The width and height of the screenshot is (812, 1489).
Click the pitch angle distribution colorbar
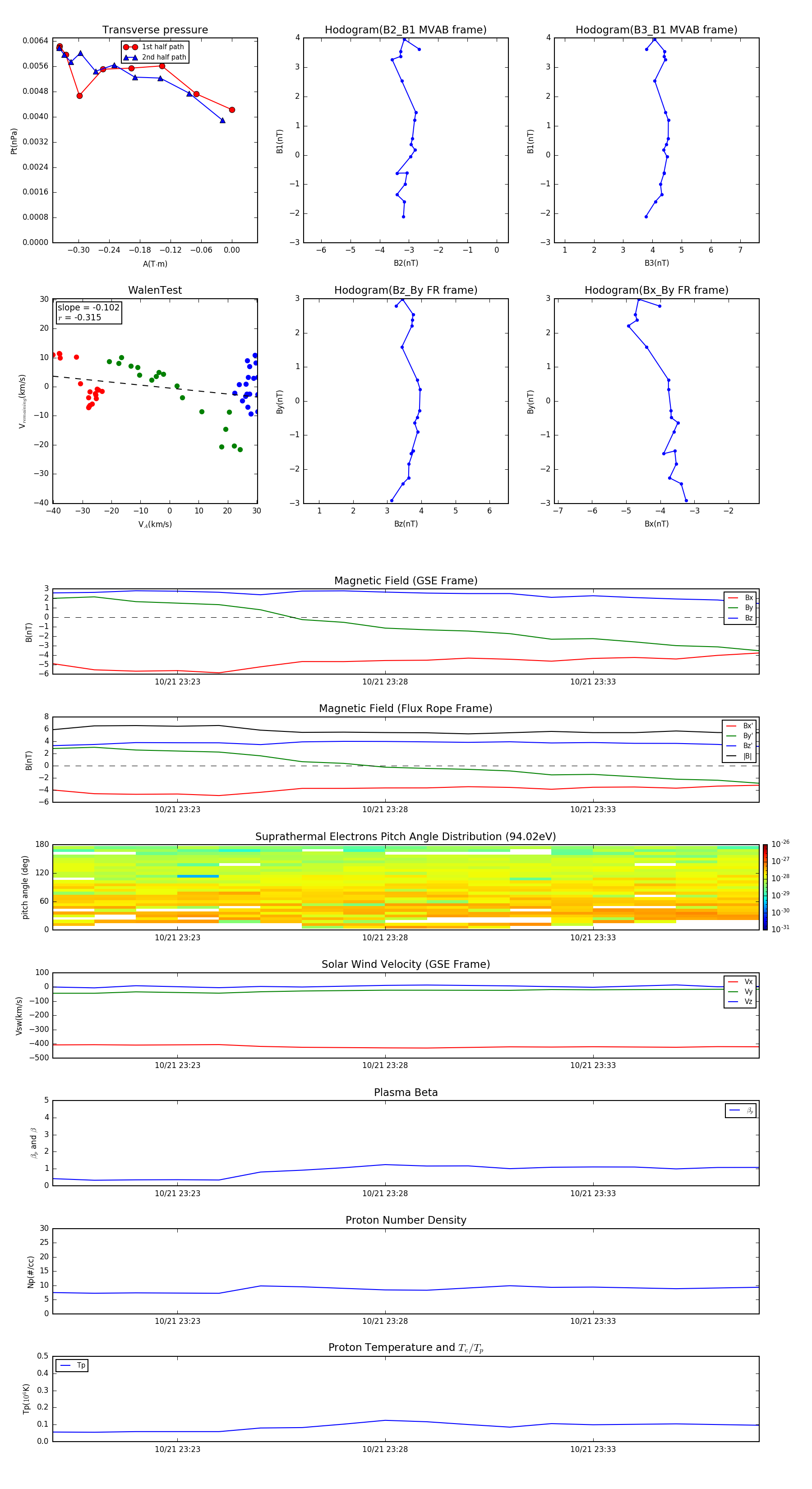[x=765, y=887]
